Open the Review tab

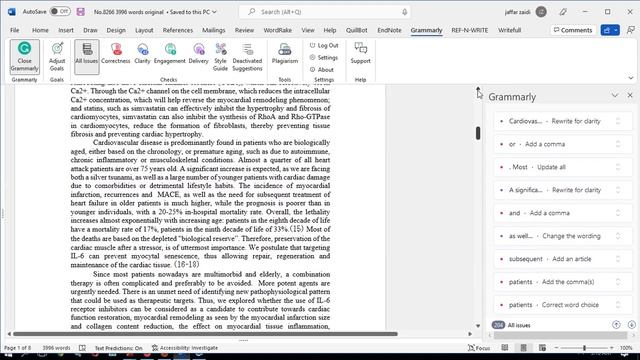(x=244, y=30)
